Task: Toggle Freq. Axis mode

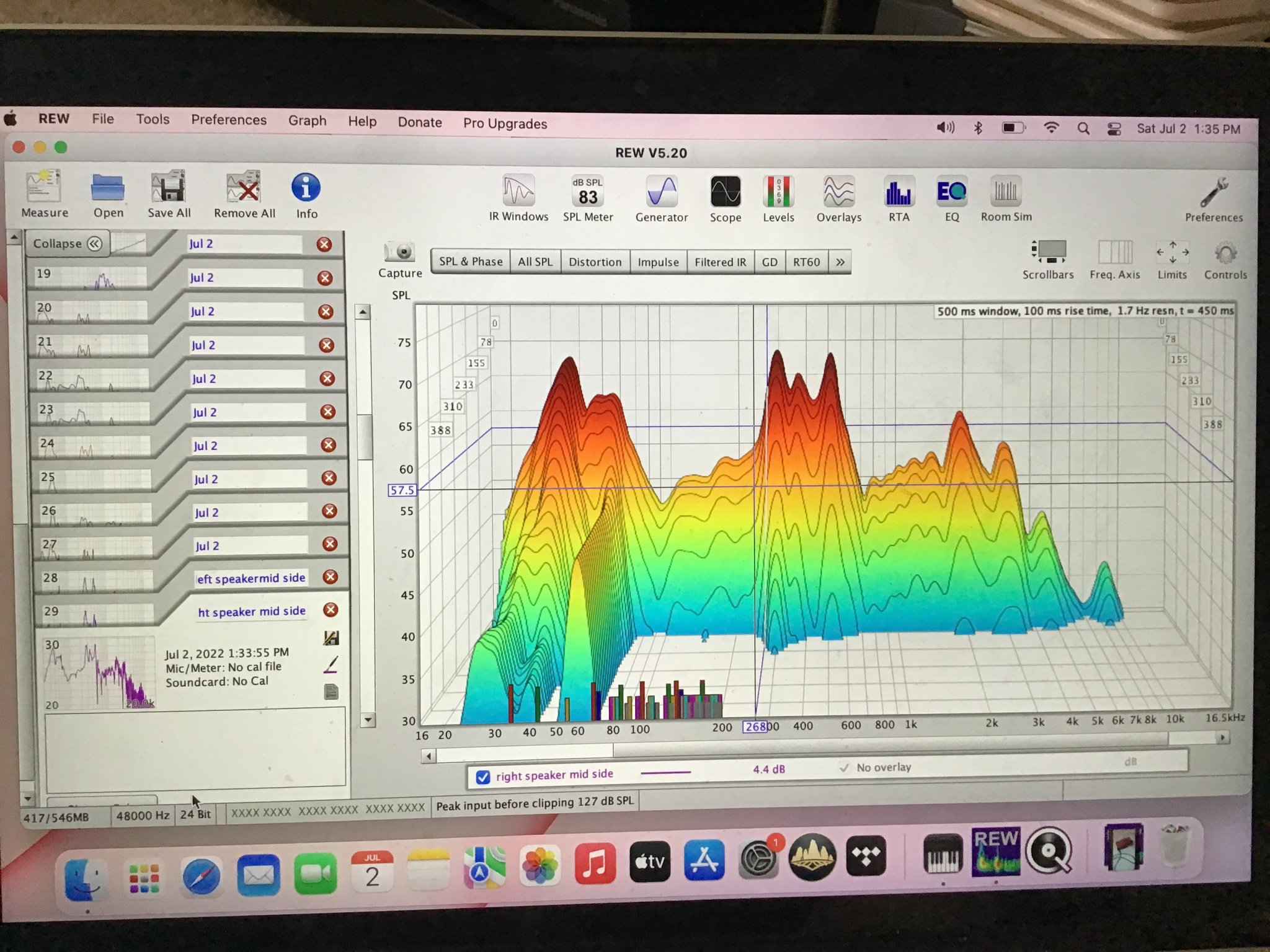Action: pyautogui.click(x=1115, y=260)
